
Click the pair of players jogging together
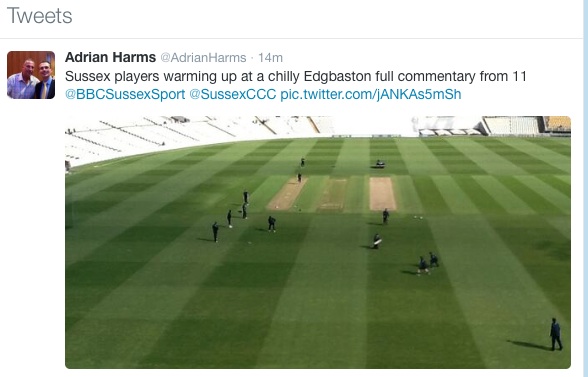point(428,263)
